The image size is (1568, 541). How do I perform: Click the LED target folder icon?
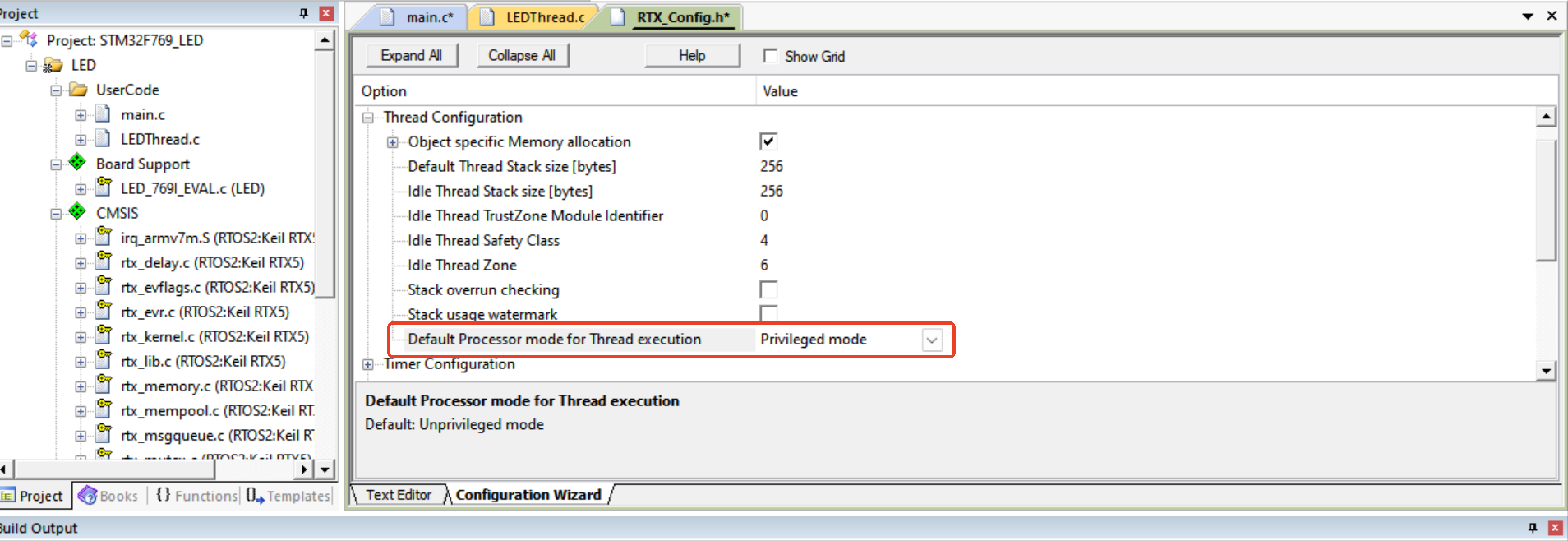pos(53,65)
